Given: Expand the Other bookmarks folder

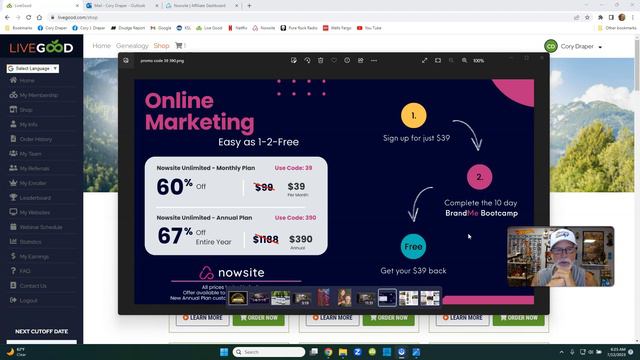Looking at the screenshot, I should 617,28.
